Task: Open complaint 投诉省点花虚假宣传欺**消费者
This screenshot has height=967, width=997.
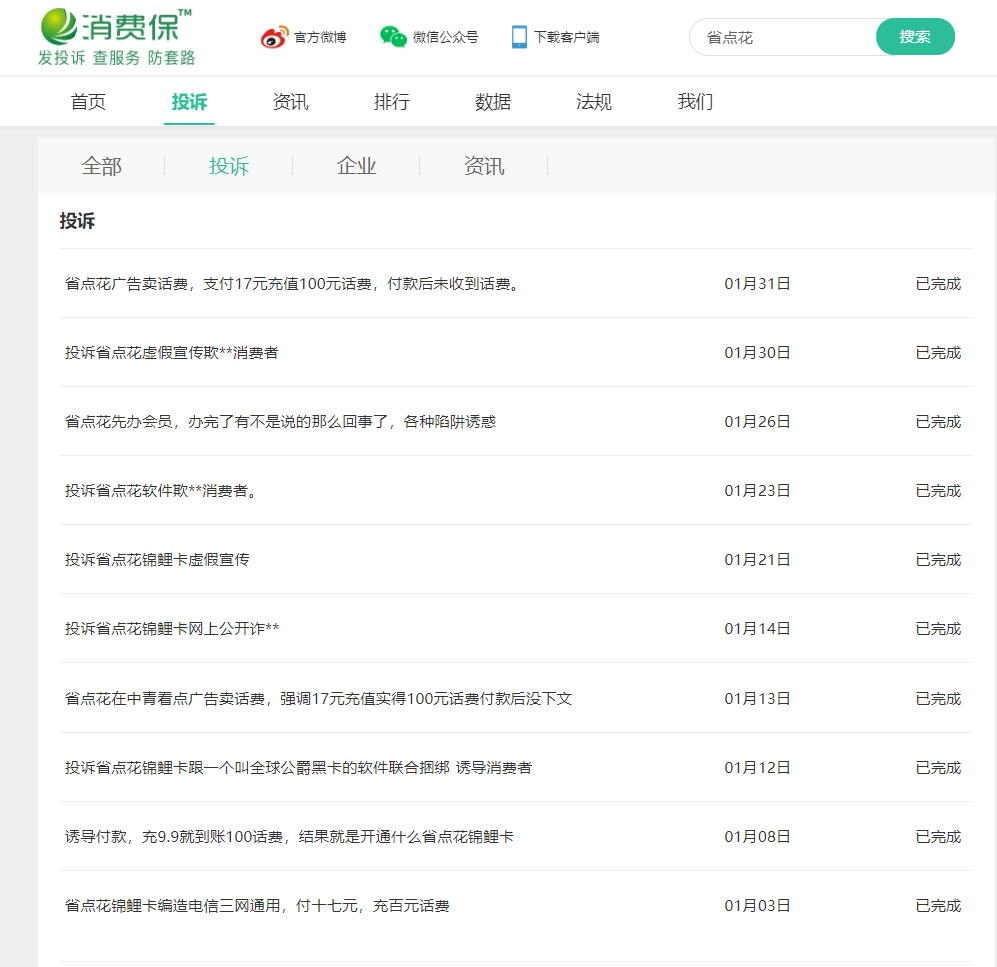Action: tap(172, 353)
